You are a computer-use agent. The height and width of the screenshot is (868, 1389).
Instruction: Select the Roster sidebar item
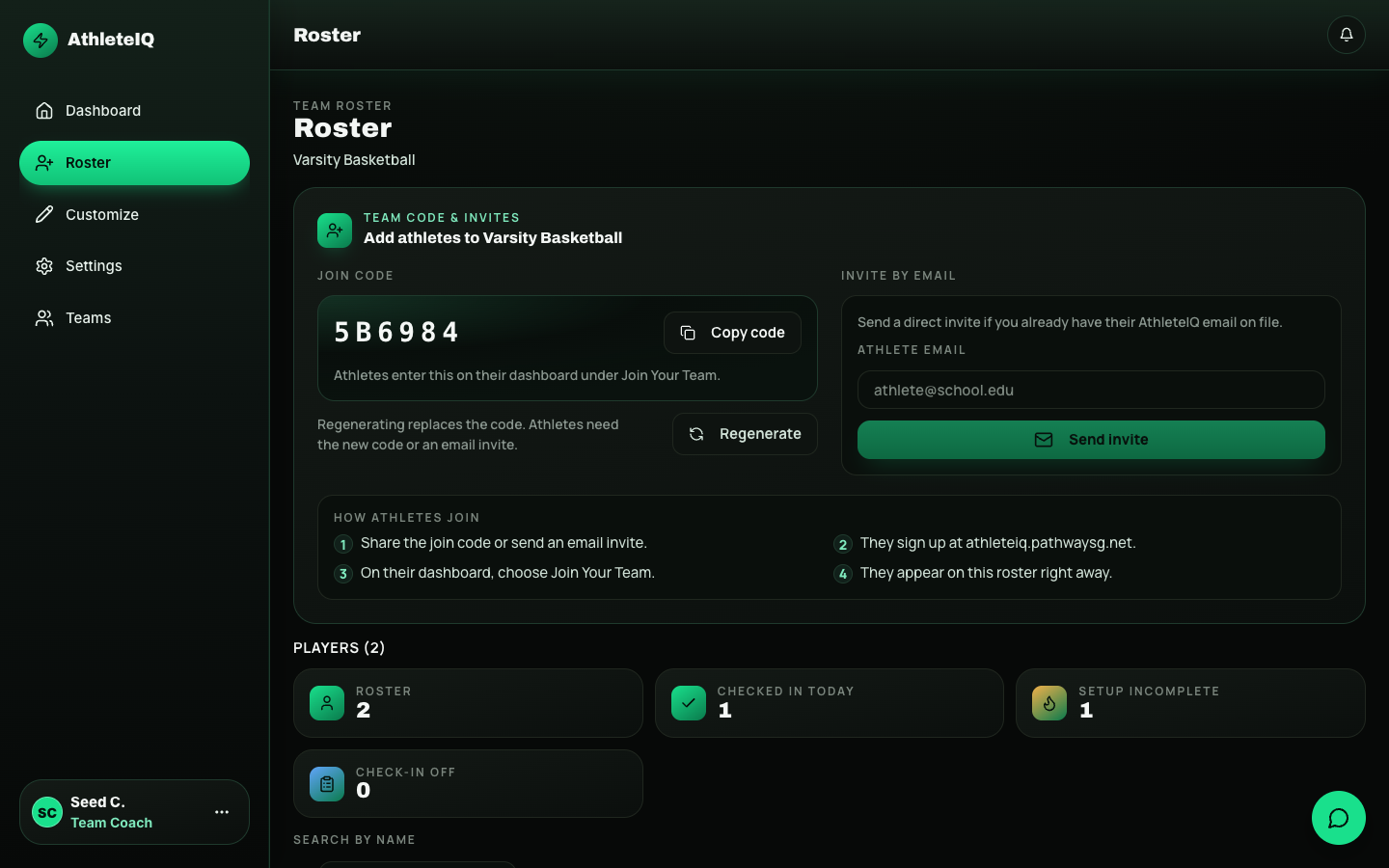coord(134,163)
